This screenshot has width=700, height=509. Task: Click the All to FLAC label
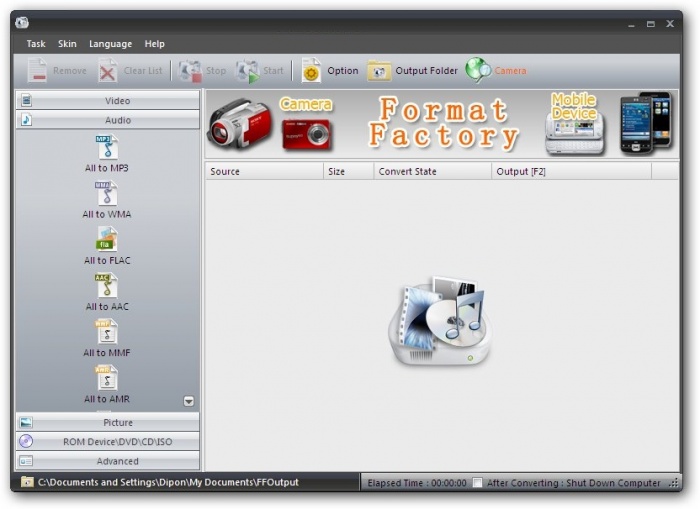(x=107, y=260)
